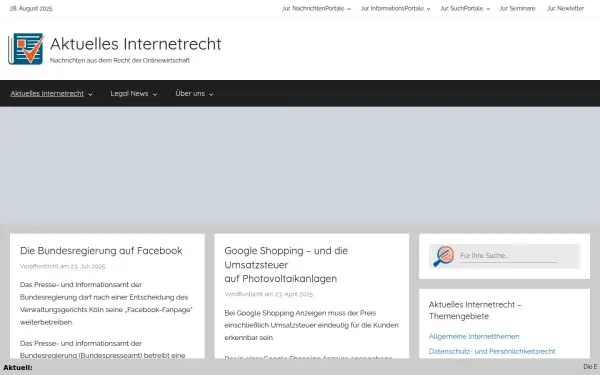Select Legal News in the navigation bar
Screen dimensions: 600x375
click(x=129, y=93)
